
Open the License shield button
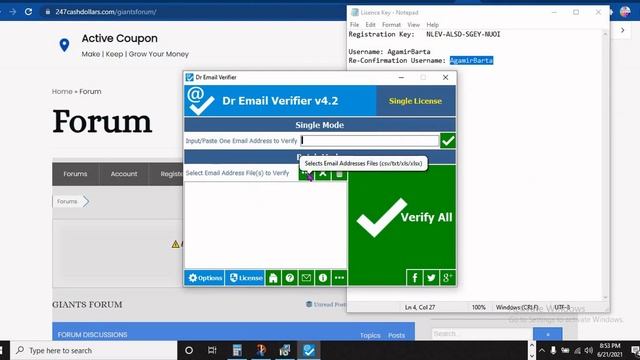point(245,278)
